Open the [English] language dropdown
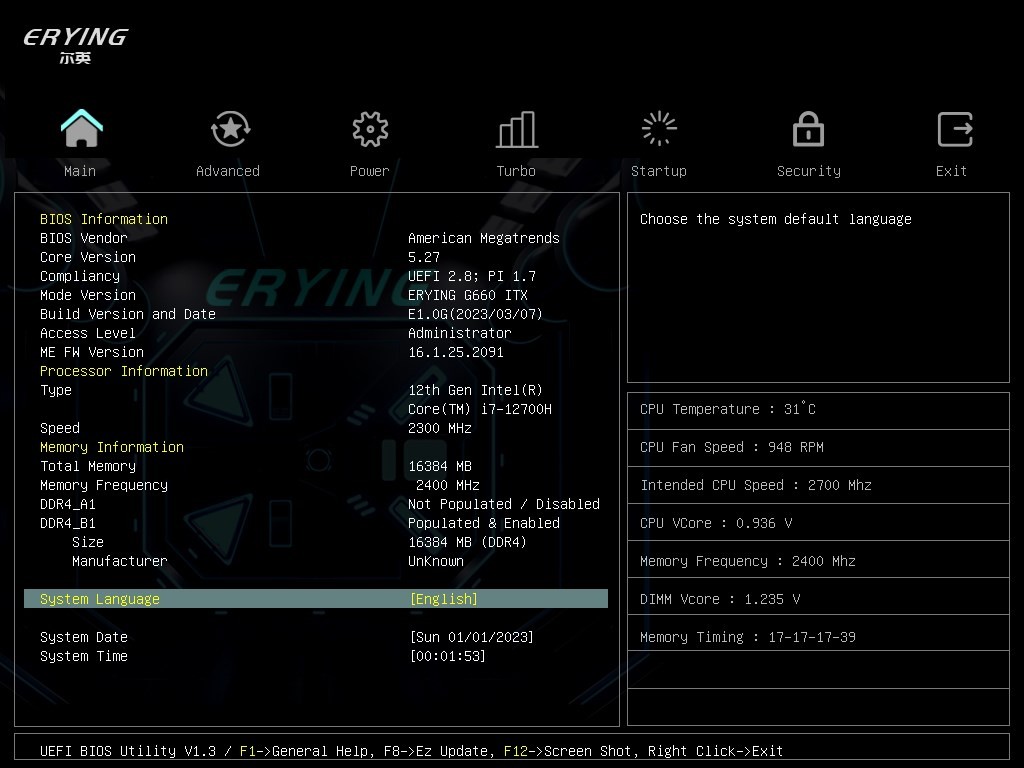 click(444, 599)
